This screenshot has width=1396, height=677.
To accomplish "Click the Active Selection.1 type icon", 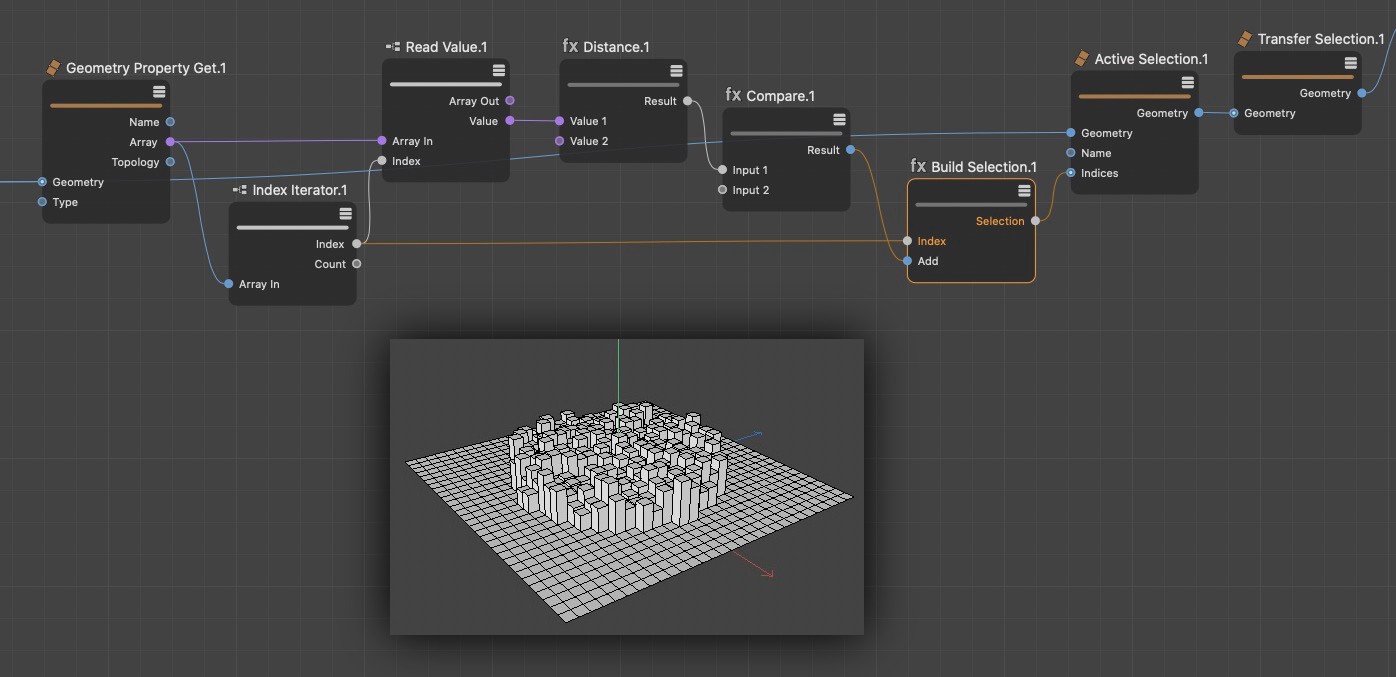I will 1082,59.
